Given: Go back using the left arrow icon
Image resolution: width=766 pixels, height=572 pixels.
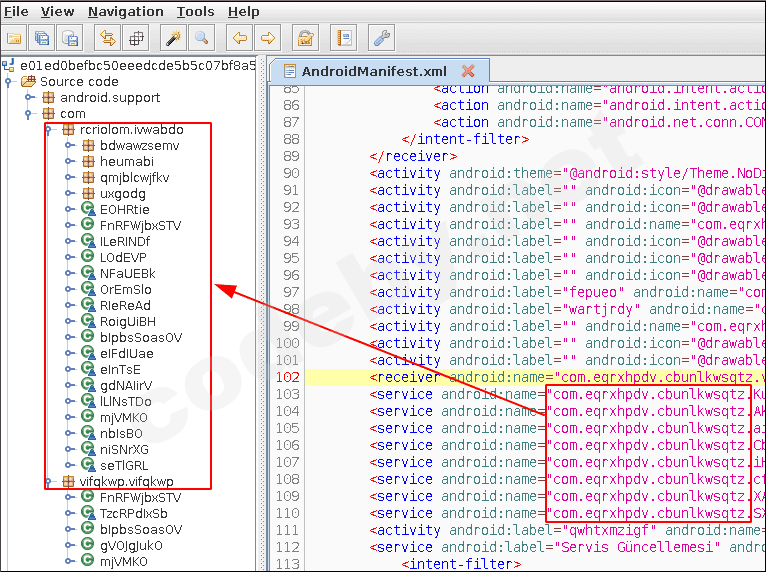Looking at the screenshot, I should tap(239, 39).
